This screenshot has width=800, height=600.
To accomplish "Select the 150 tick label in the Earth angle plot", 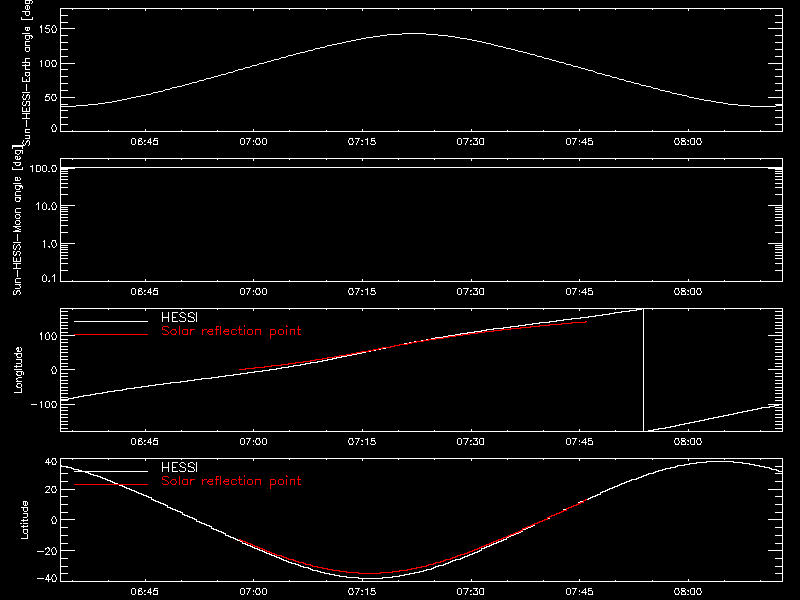I will pyautogui.click(x=48, y=29).
